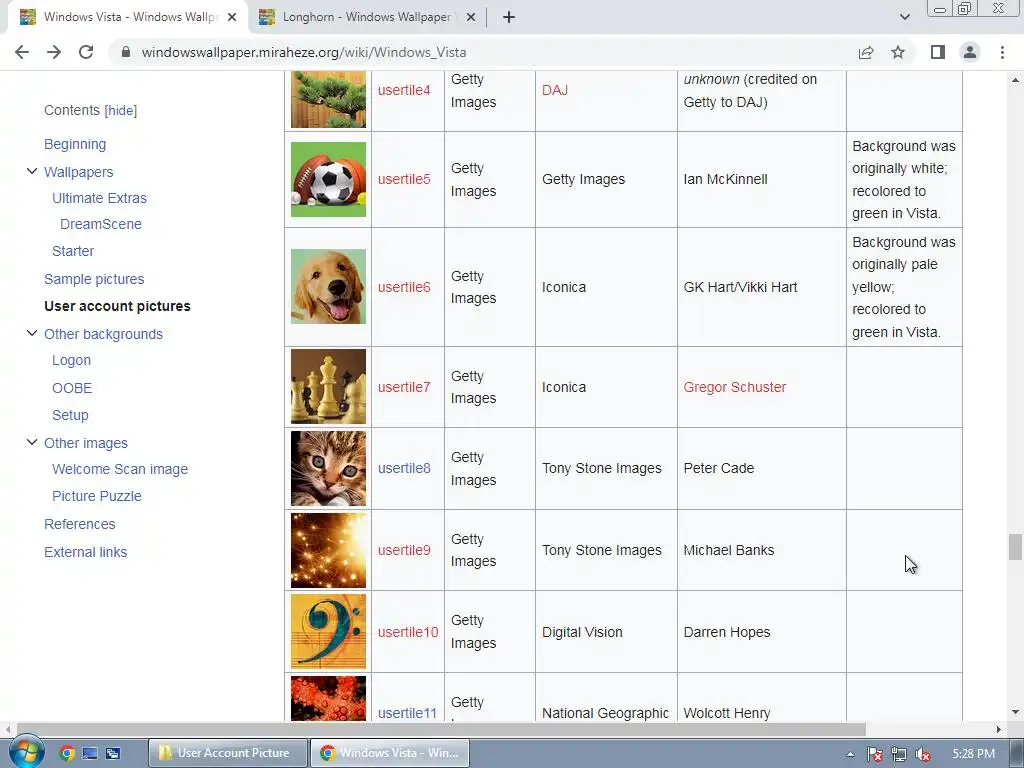Open the chess pieces usertile7 thumbnail

328,387
